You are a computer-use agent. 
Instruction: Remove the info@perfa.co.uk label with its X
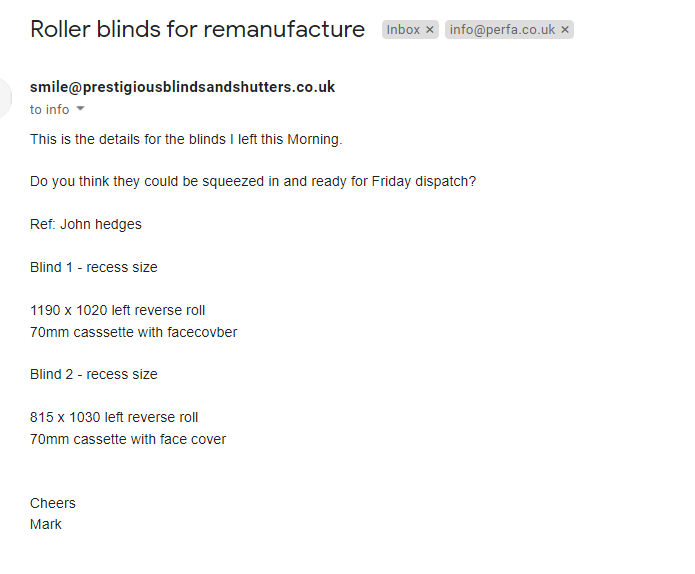pyautogui.click(x=565, y=30)
